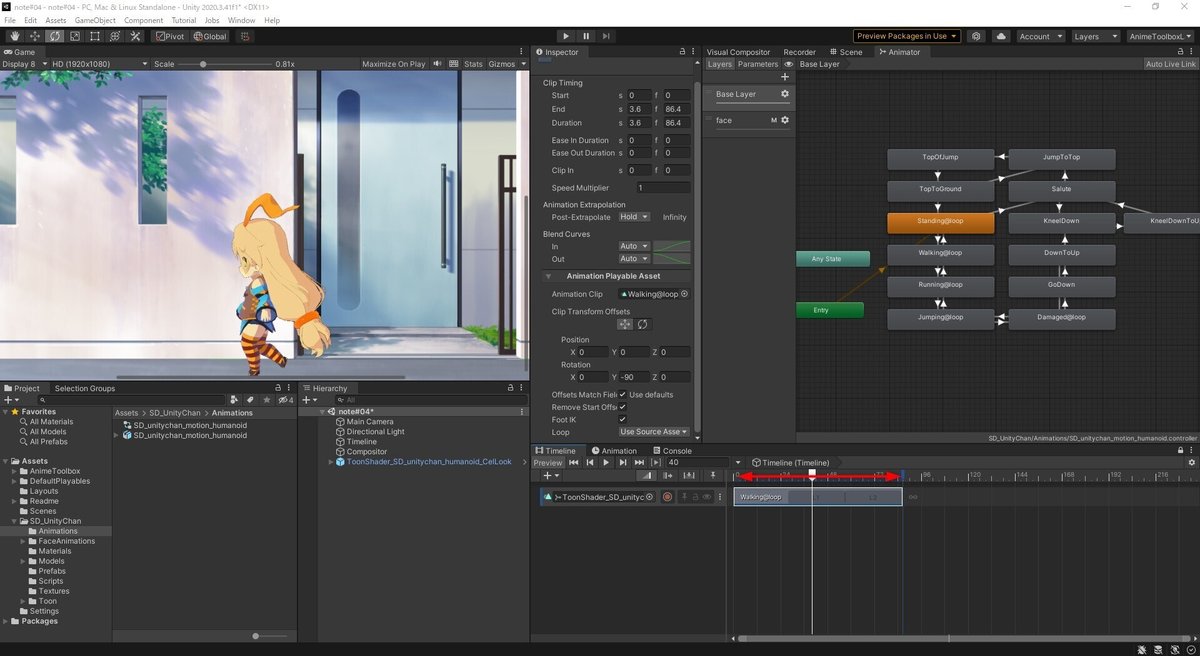The image size is (1200, 656).
Task: Adjust the Game view Scale slider
Action: (227, 64)
